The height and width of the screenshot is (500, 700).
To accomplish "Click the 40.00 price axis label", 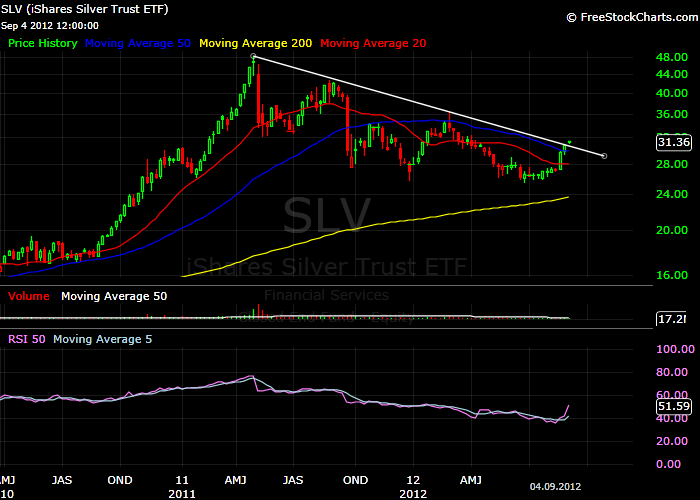I will pyautogui.click(x=671, y=93).
